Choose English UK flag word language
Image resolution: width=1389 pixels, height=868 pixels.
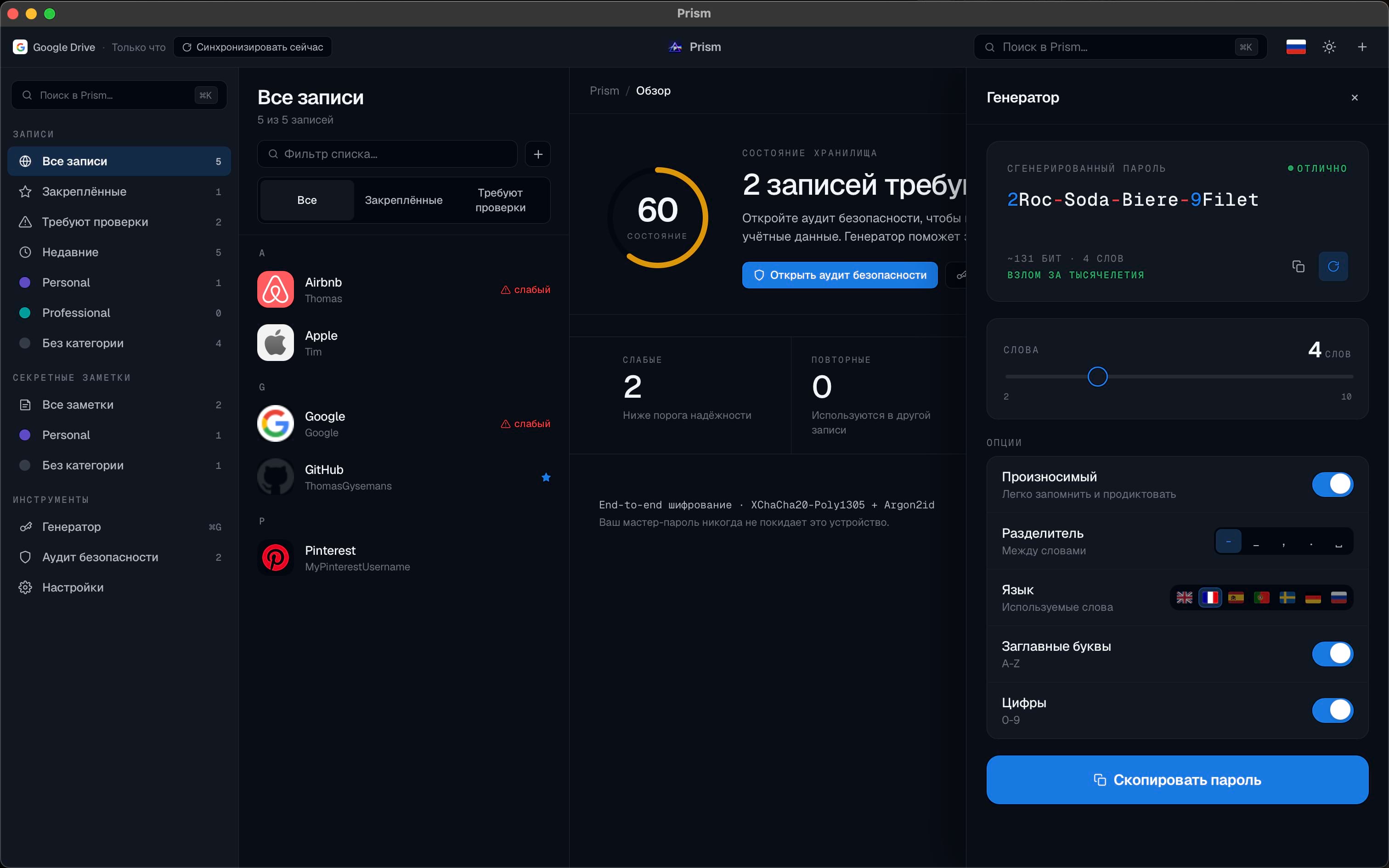coord(1184,597)
